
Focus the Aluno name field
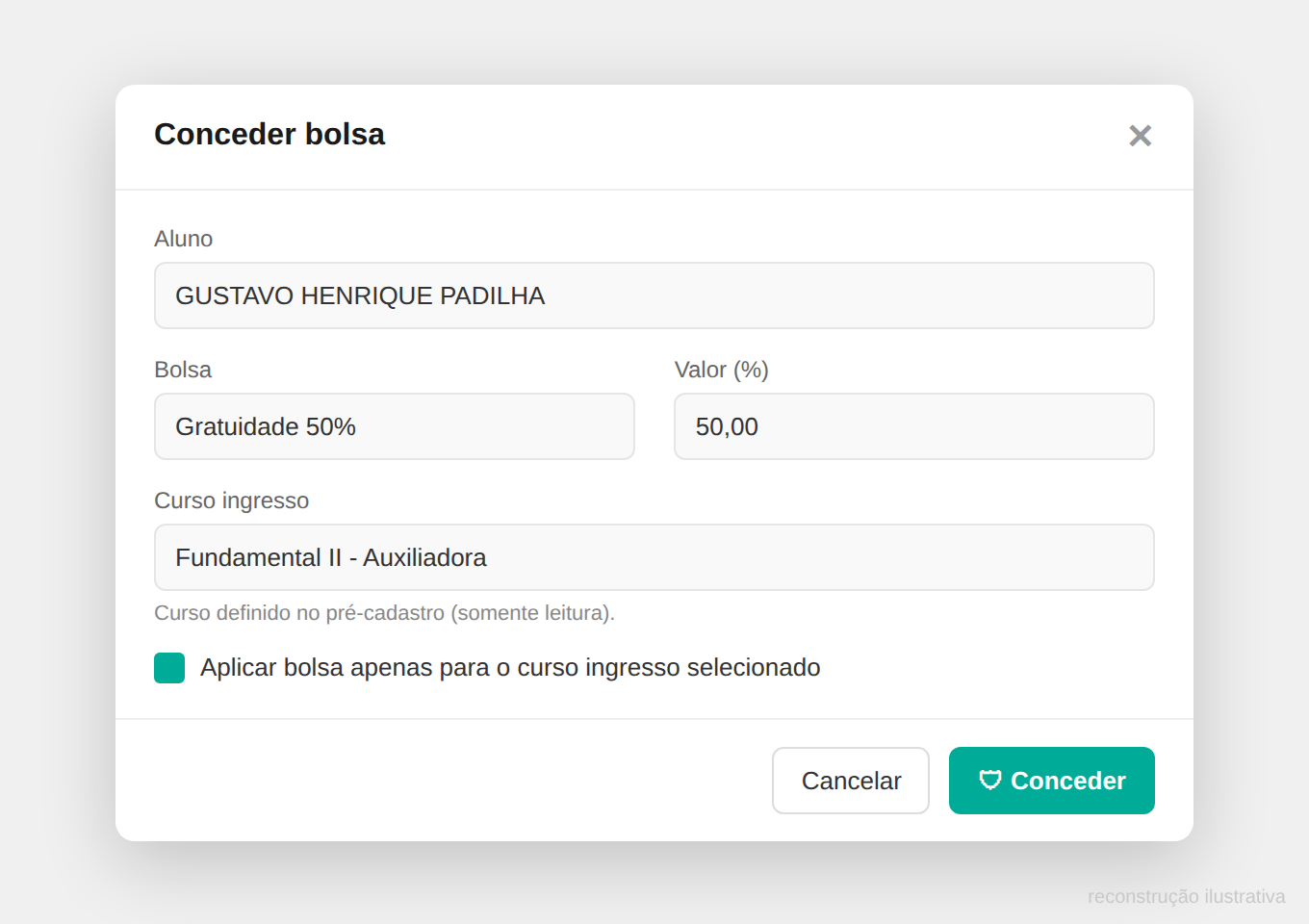click(654, 295)
